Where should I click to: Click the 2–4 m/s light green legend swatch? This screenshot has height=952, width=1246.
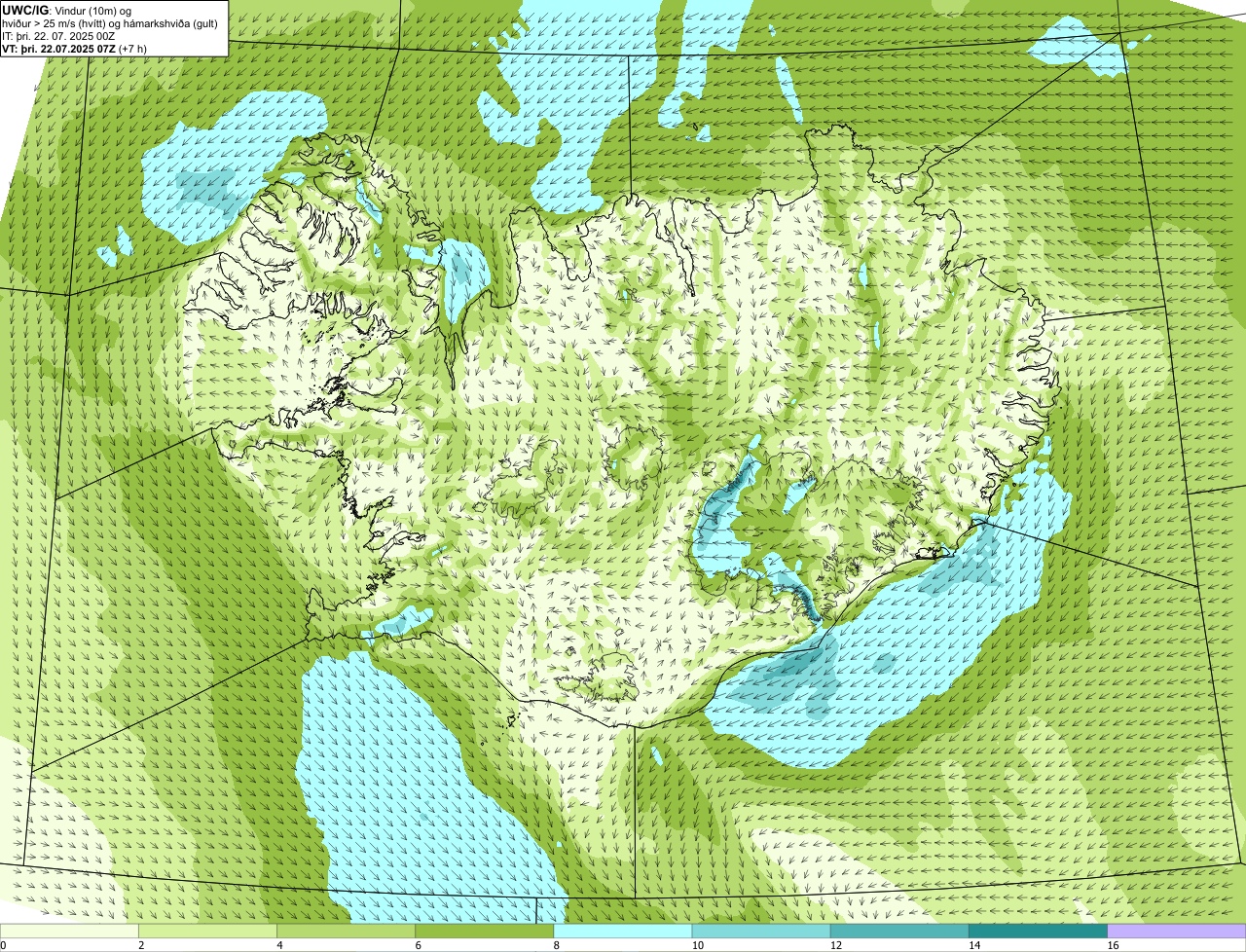[x=208, y=932]
